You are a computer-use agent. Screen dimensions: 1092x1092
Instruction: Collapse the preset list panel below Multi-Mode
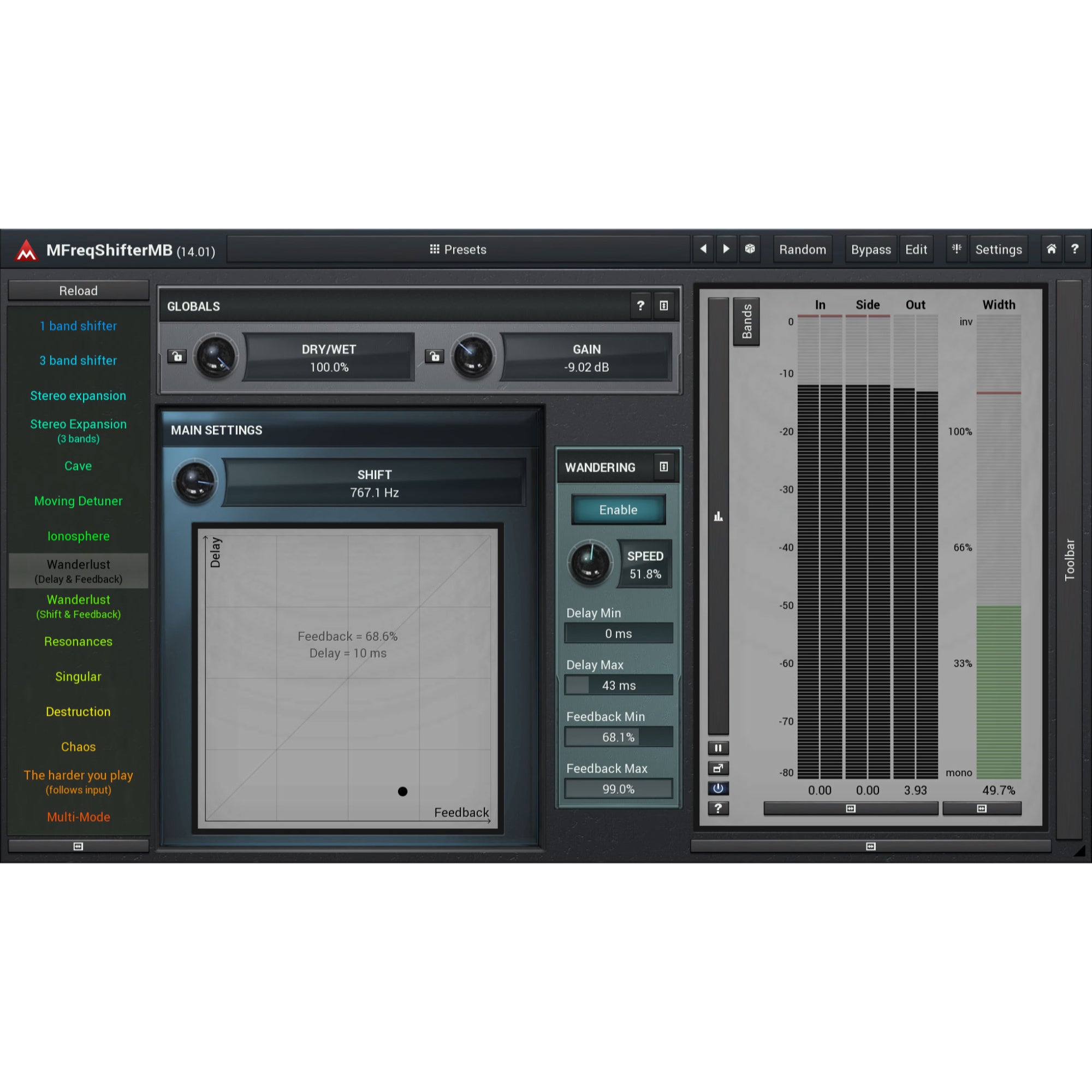(79, 846)
